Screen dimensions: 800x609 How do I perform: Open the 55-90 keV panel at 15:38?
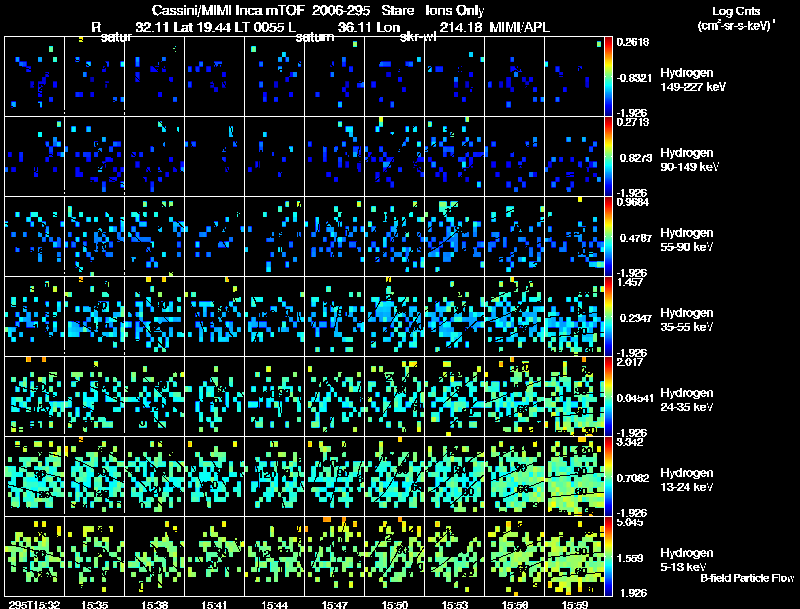155,237
